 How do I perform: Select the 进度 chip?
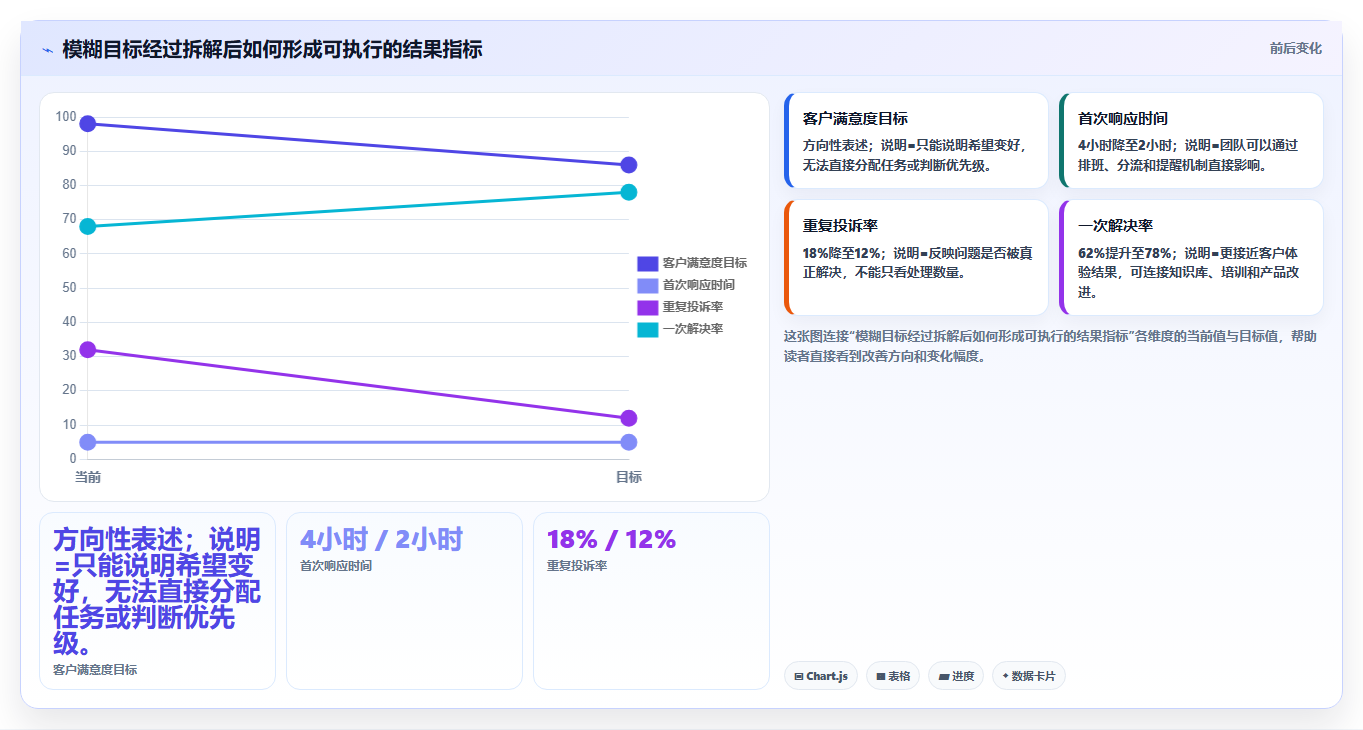point(956,676)
